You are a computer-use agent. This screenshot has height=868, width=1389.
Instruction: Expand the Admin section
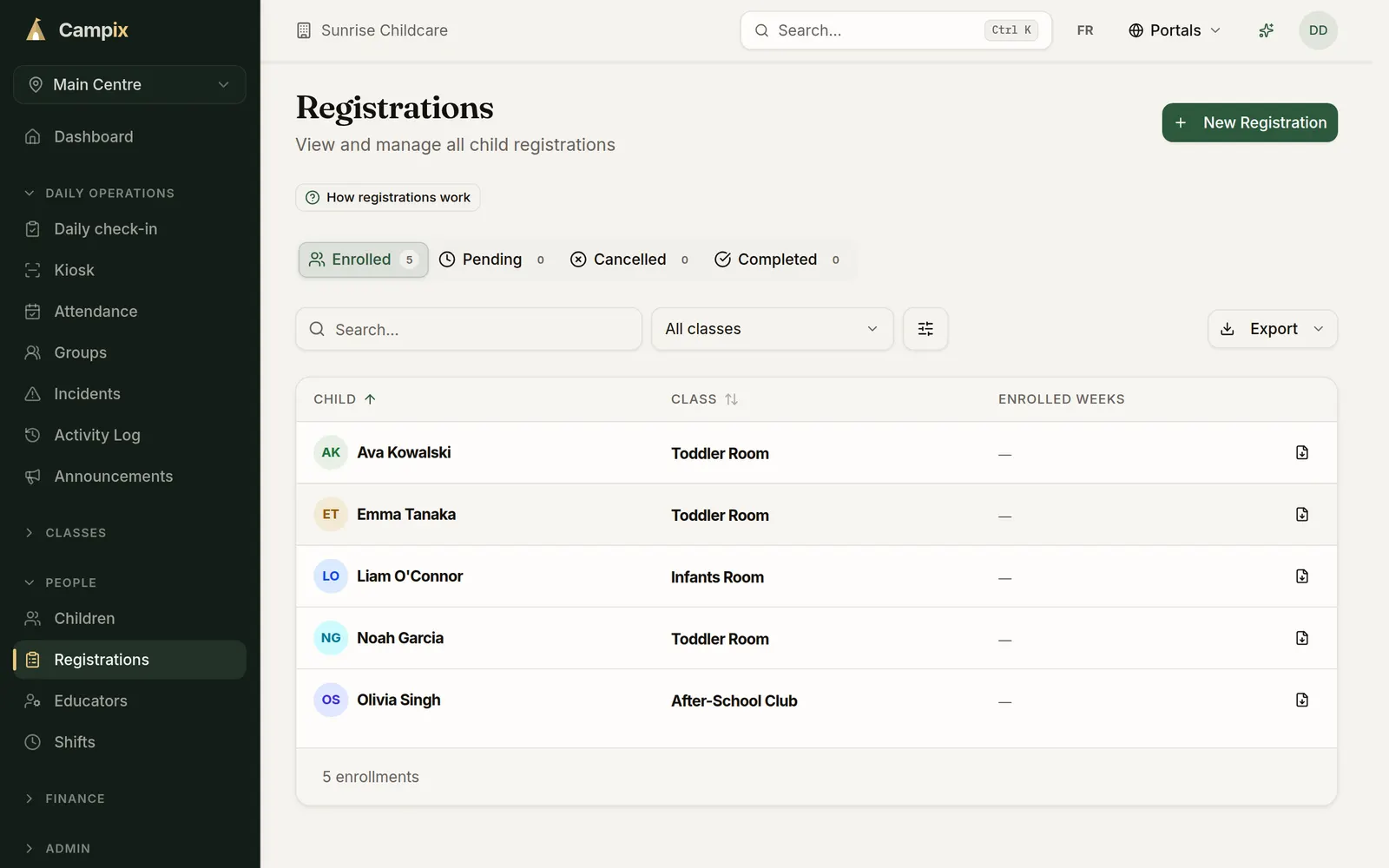click(x=57, y=848)
